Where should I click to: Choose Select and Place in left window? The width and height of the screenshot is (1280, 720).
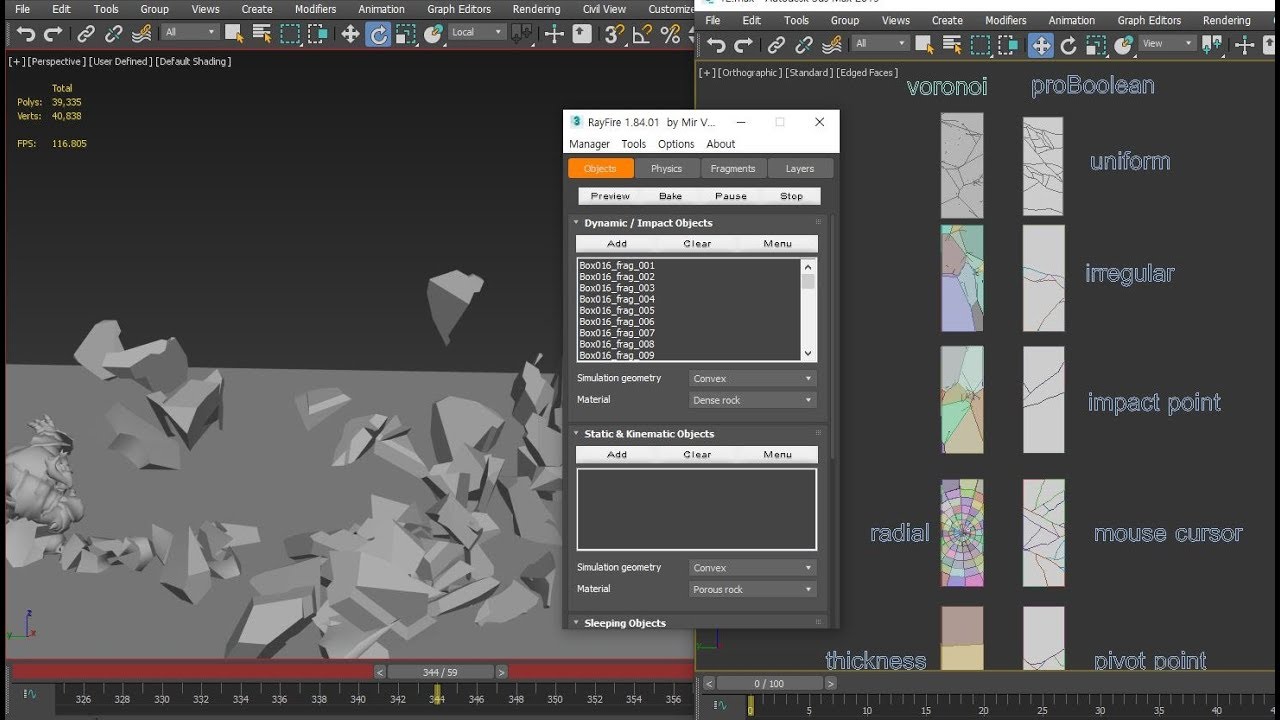436,34
